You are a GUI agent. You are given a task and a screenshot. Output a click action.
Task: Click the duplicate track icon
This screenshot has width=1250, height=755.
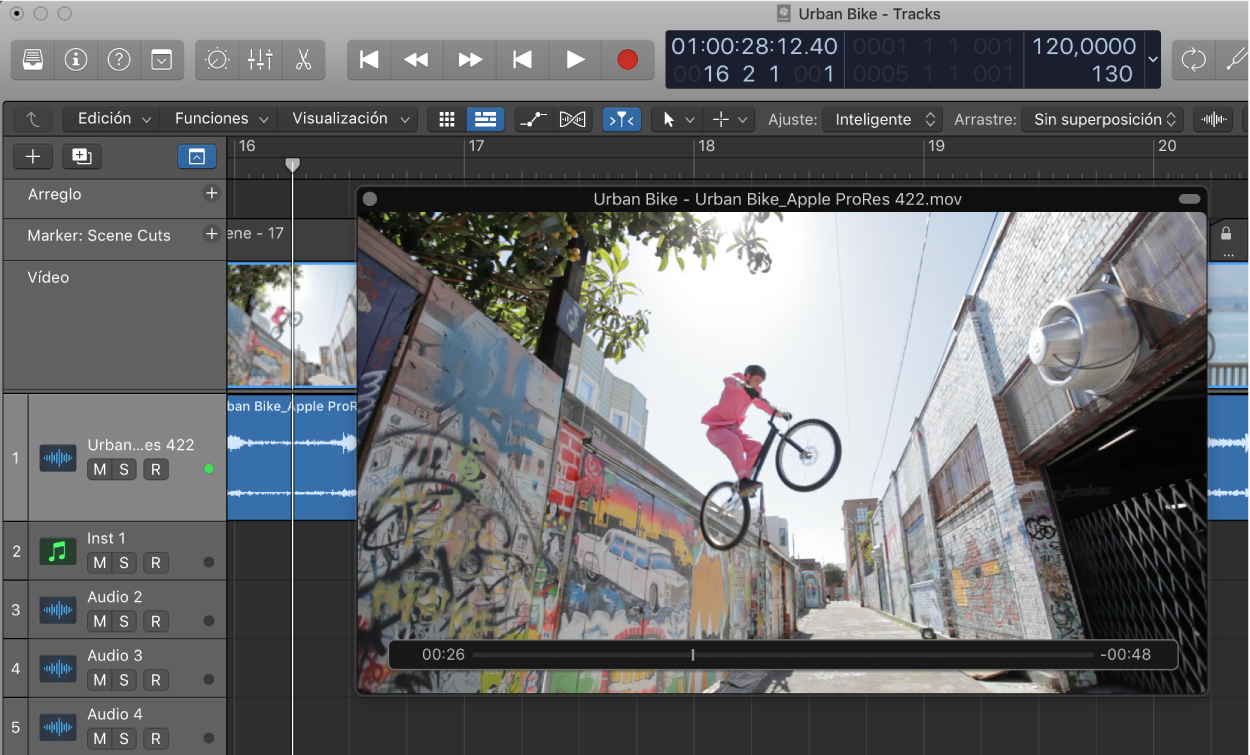click(81, 156)
